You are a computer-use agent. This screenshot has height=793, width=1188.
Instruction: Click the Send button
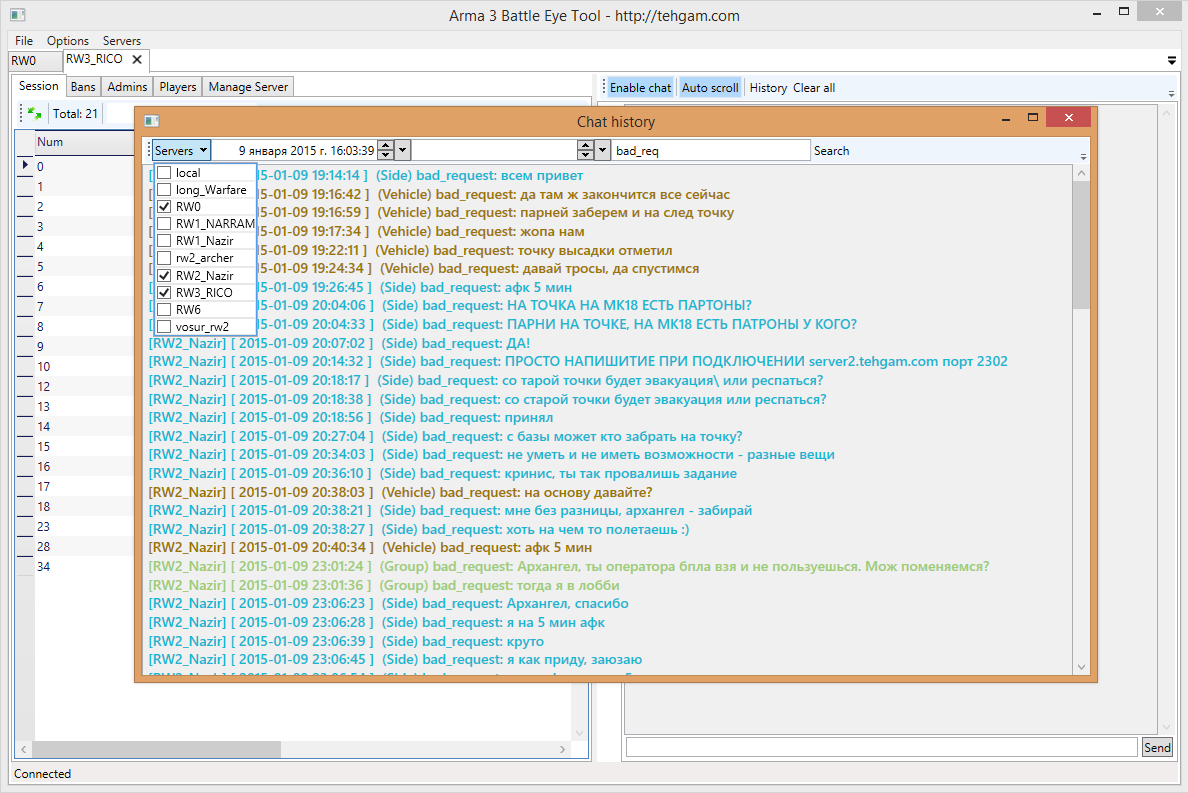(x=1157, y=748)
